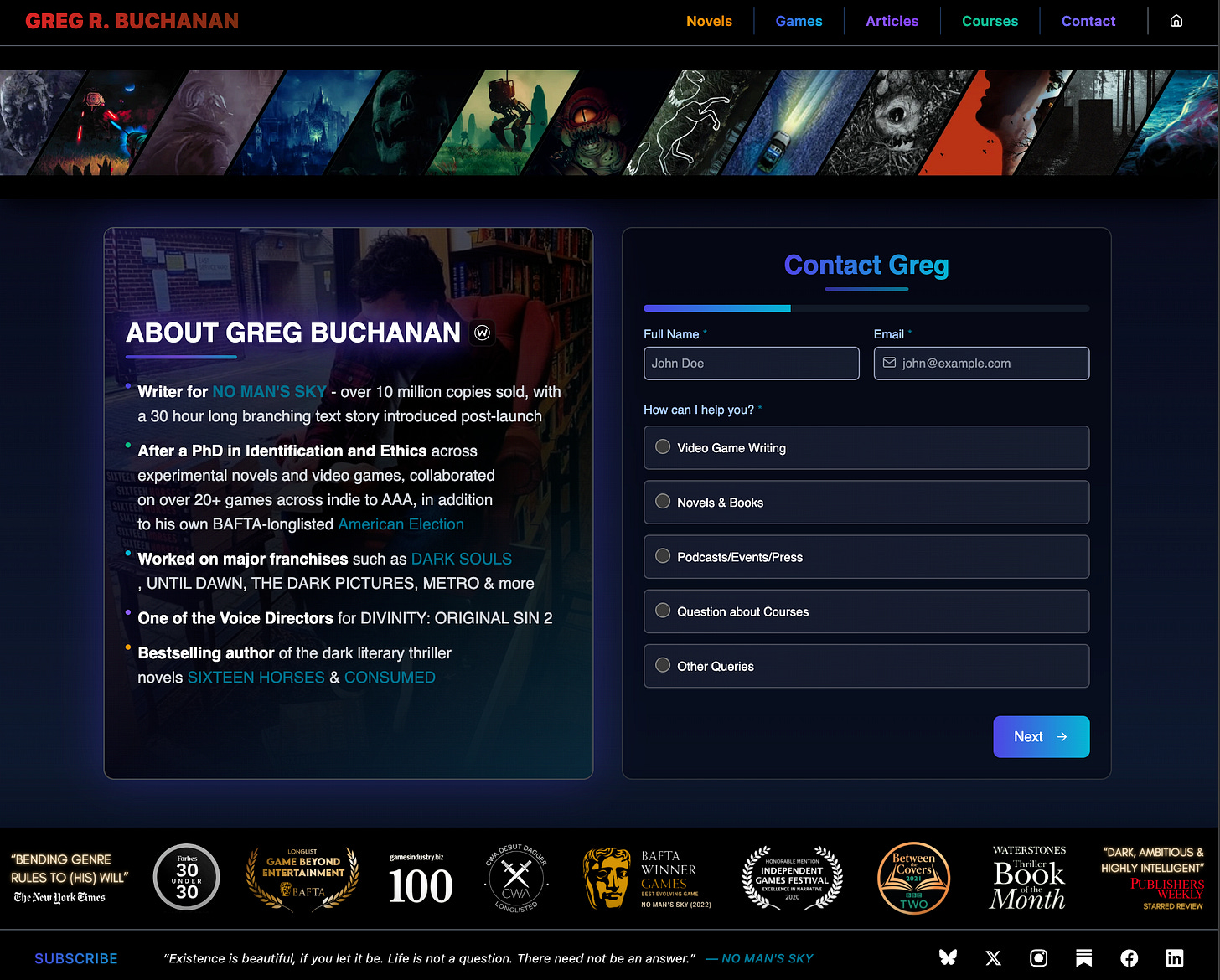
Task: Click the Between the Covers BBC Two badge
Action: 913,878
